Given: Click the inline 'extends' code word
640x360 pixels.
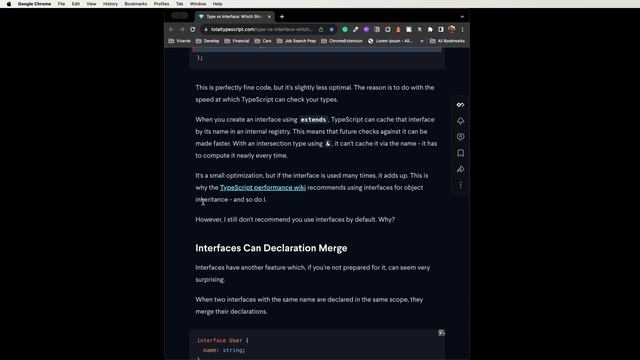Looking at the screenshot, I should pos(313,120).
